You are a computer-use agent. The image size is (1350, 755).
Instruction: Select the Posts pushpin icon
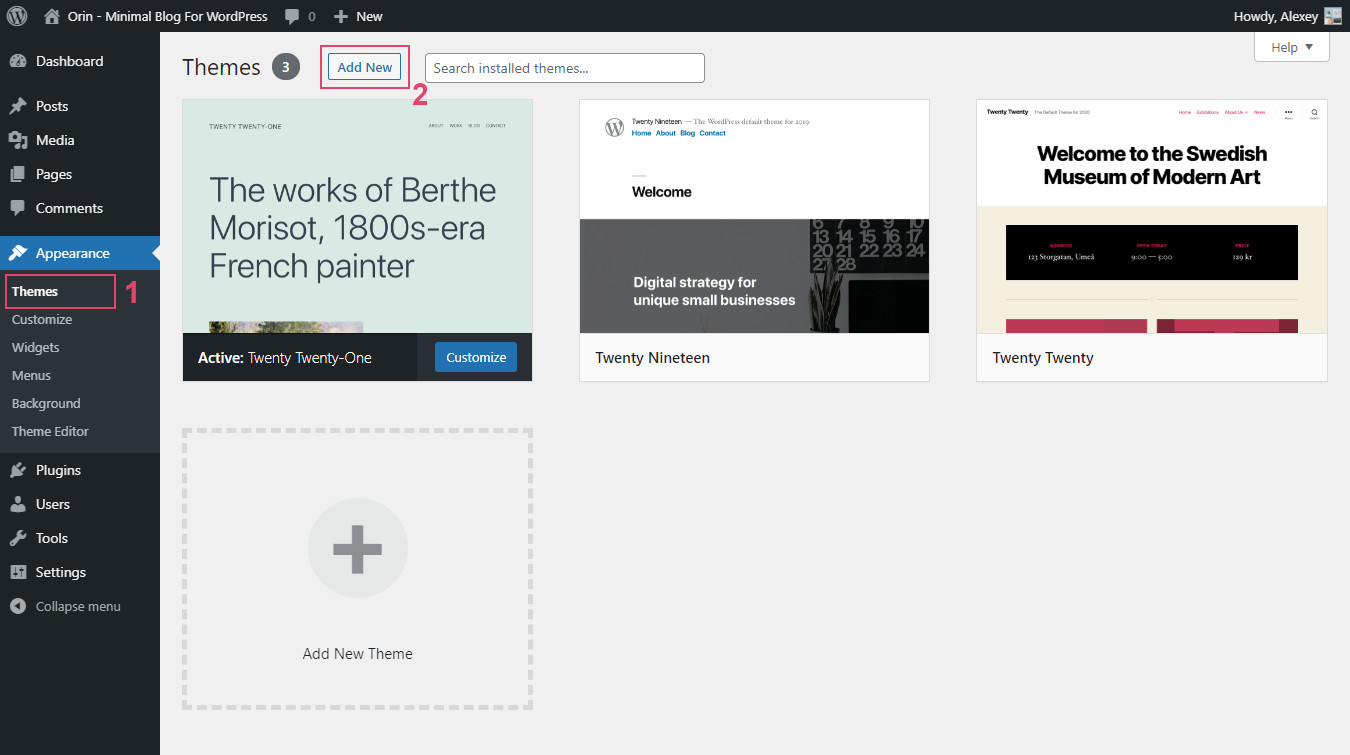(x=21, y=106)
